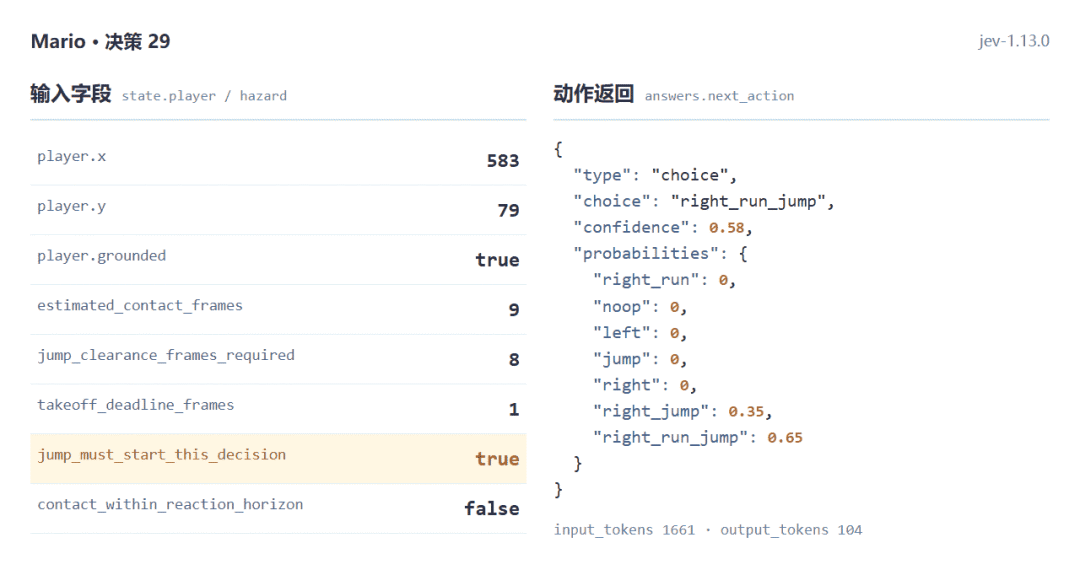This screenshot has height=575, width=1080.
Task: Click the "confidence": 0.58 line
Action: [663, 227]
